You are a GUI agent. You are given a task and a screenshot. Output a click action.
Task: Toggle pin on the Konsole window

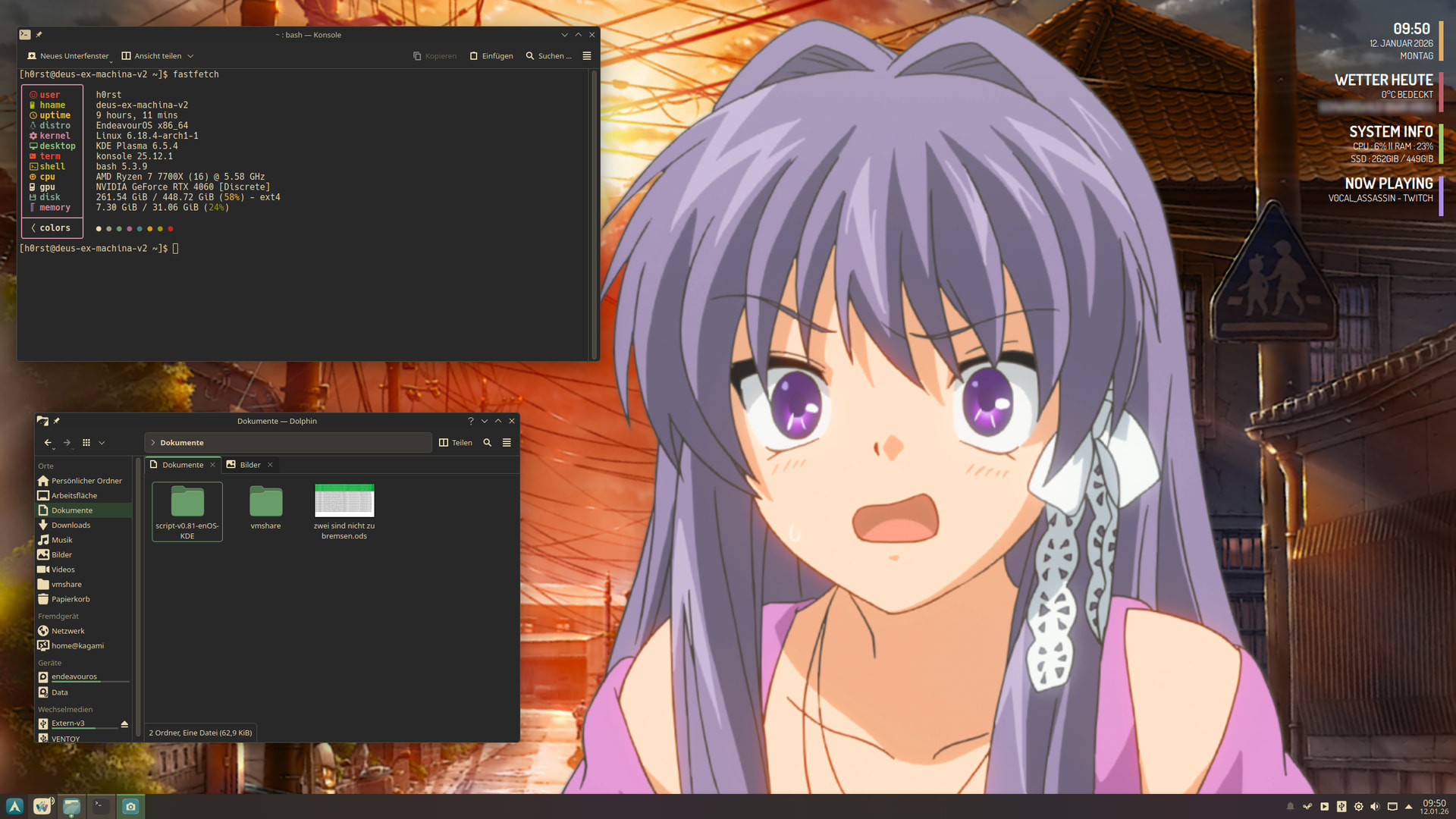coord(39,35)
